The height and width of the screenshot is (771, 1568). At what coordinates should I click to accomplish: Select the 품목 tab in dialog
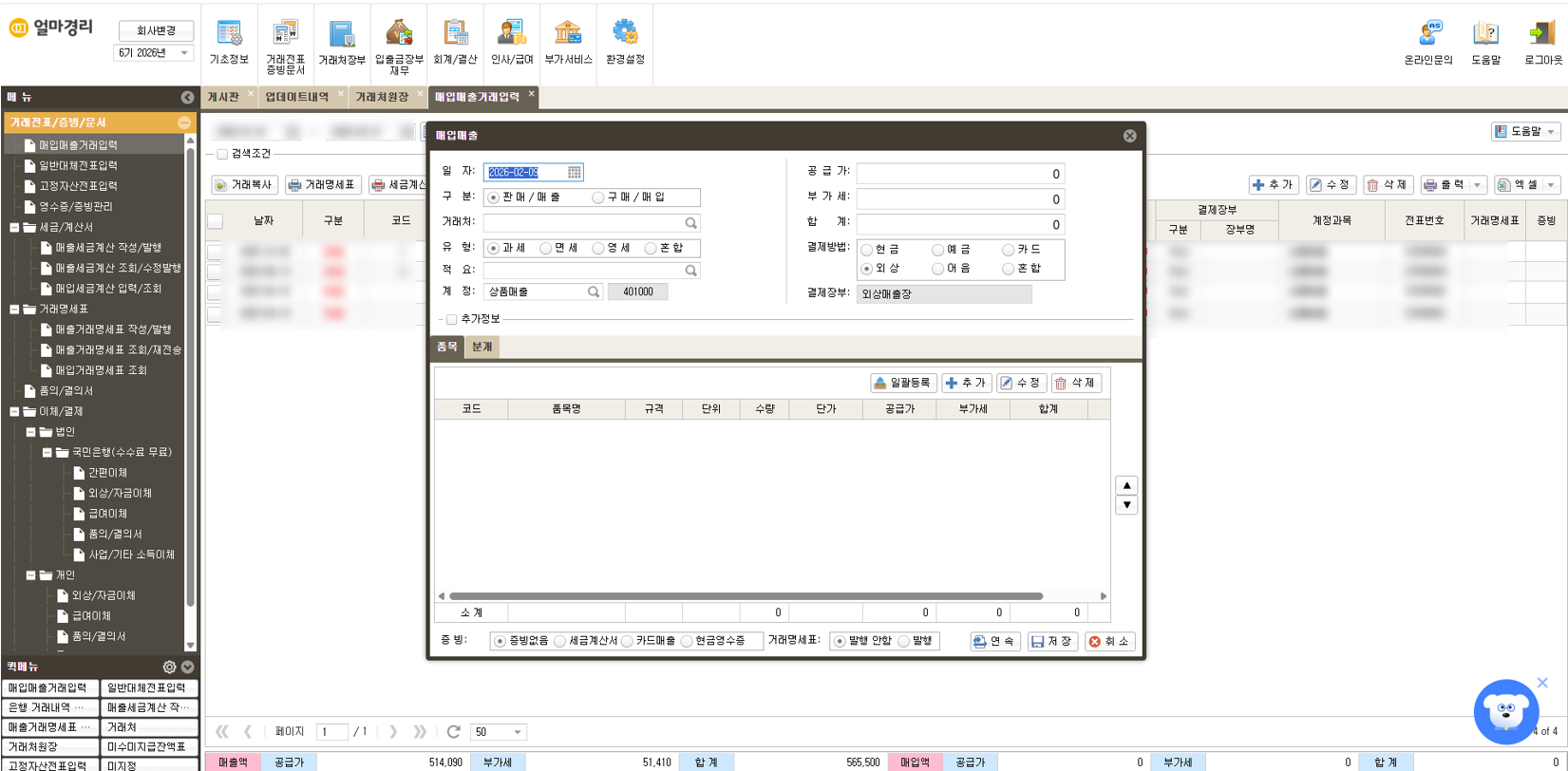[x=447, y=348]
